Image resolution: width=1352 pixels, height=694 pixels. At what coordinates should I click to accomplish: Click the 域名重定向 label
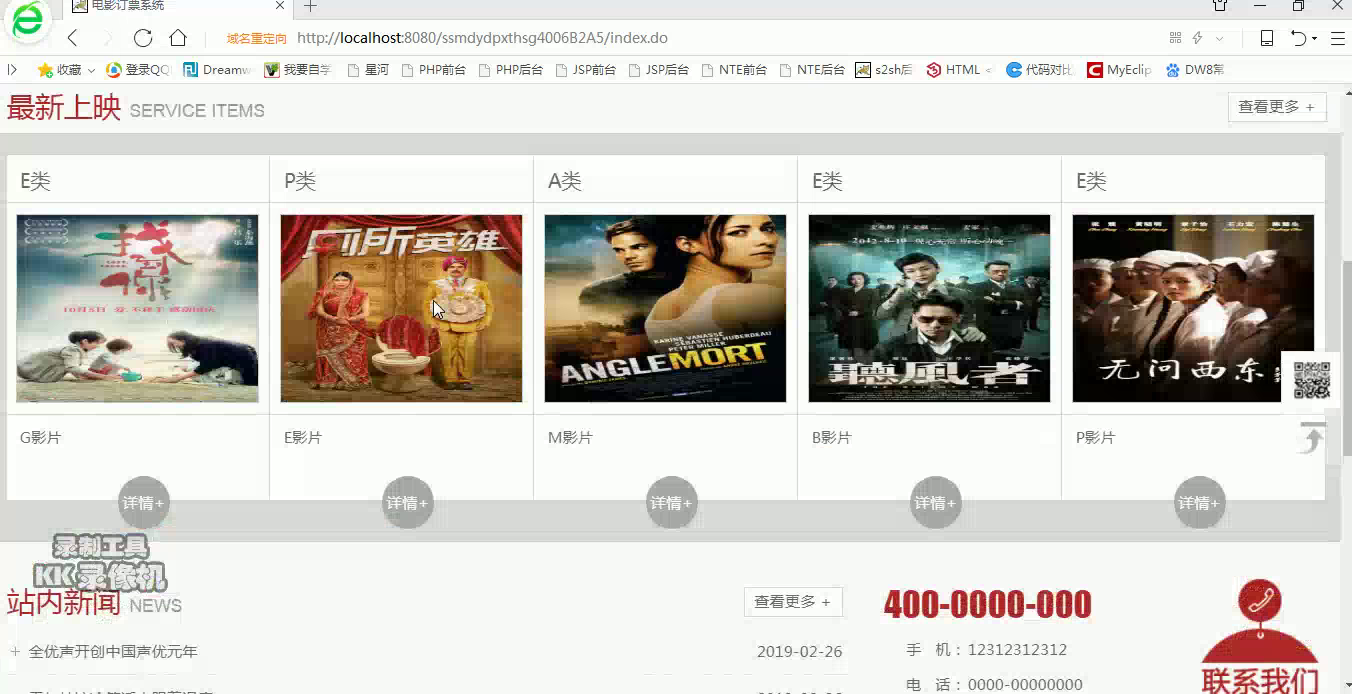click(x=256, y=39)
